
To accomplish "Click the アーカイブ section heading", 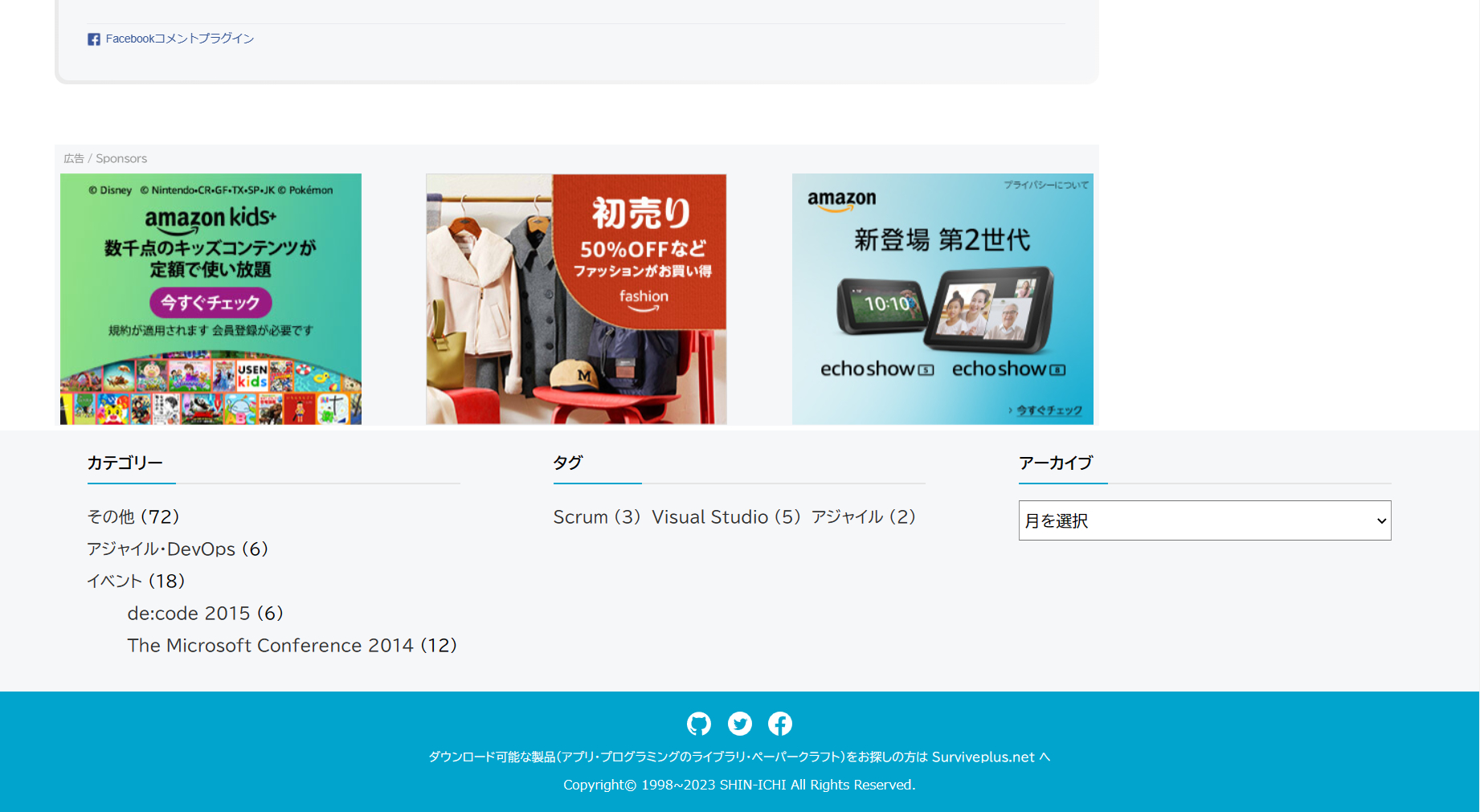I will [x=1056, y=463].
